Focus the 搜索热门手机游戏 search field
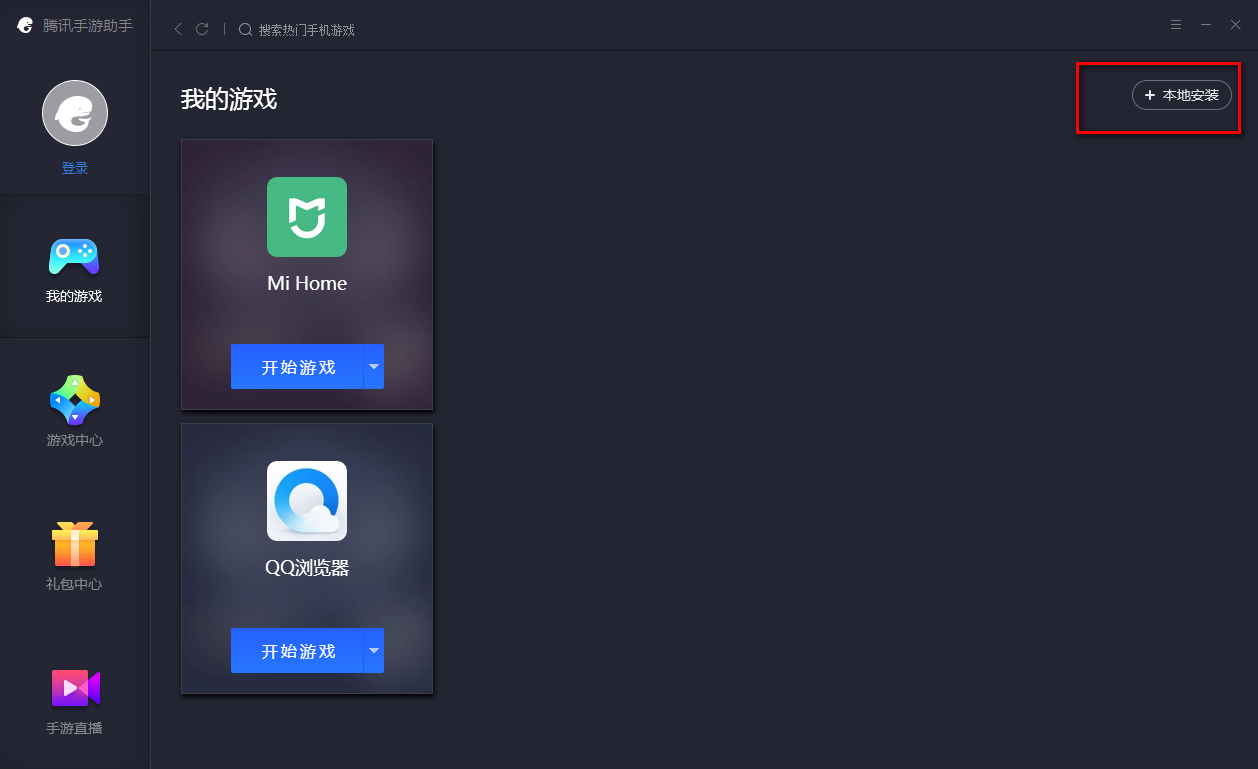Screen dimensions: 1258x769 pos(306,30)
